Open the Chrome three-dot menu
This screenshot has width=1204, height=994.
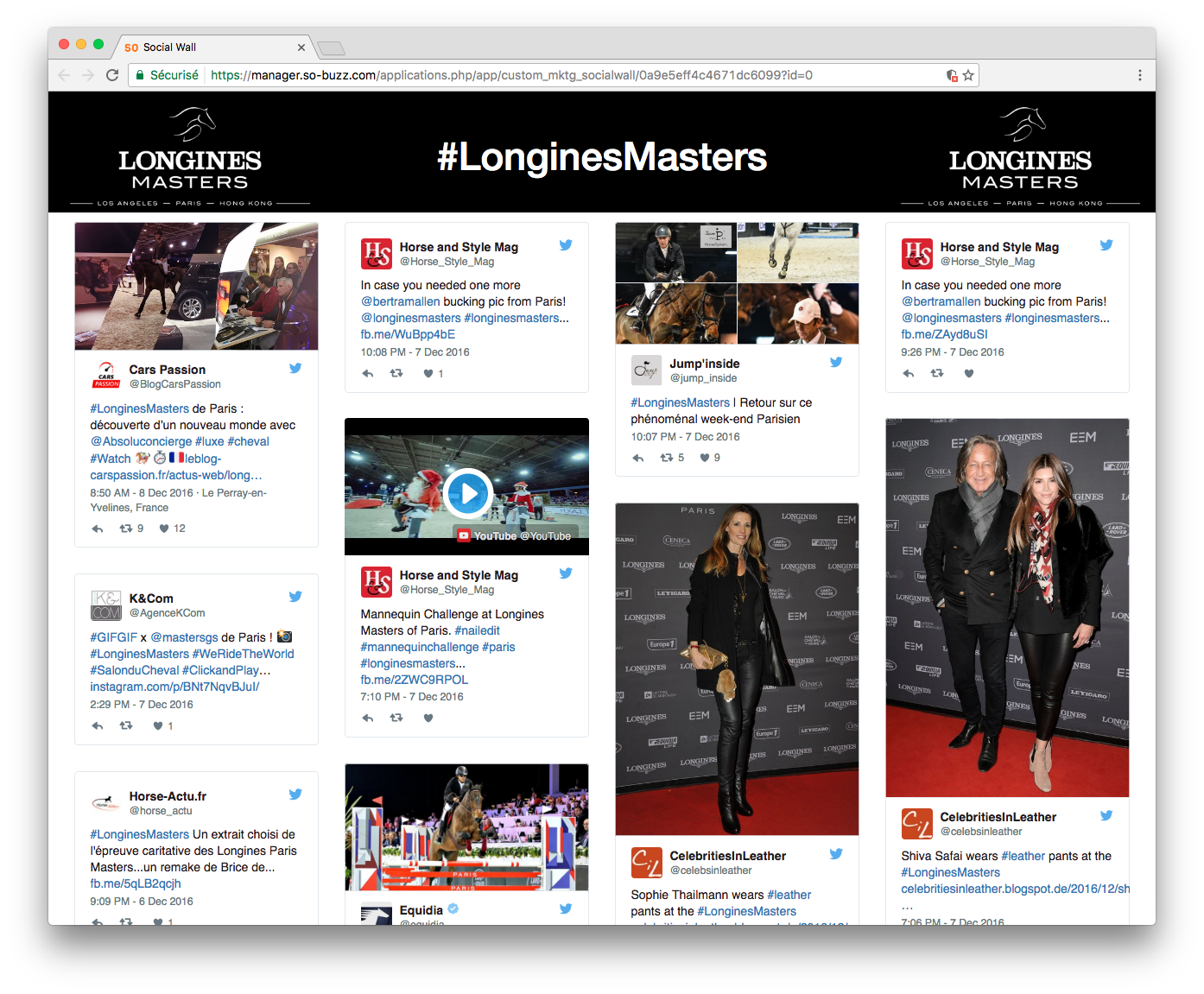pyautogui.click(x=1140, y=75)
